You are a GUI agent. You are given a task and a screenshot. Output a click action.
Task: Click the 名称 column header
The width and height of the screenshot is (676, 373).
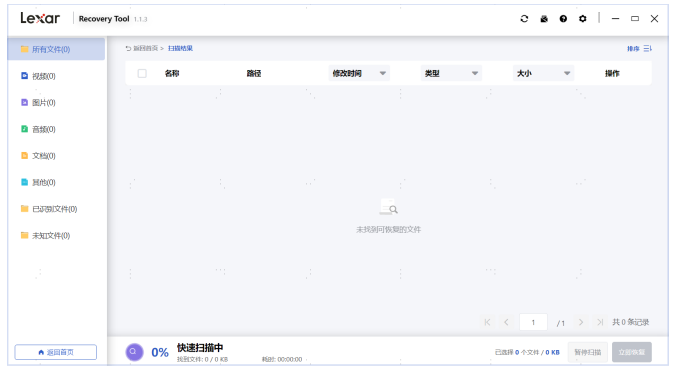coord(172,73)
